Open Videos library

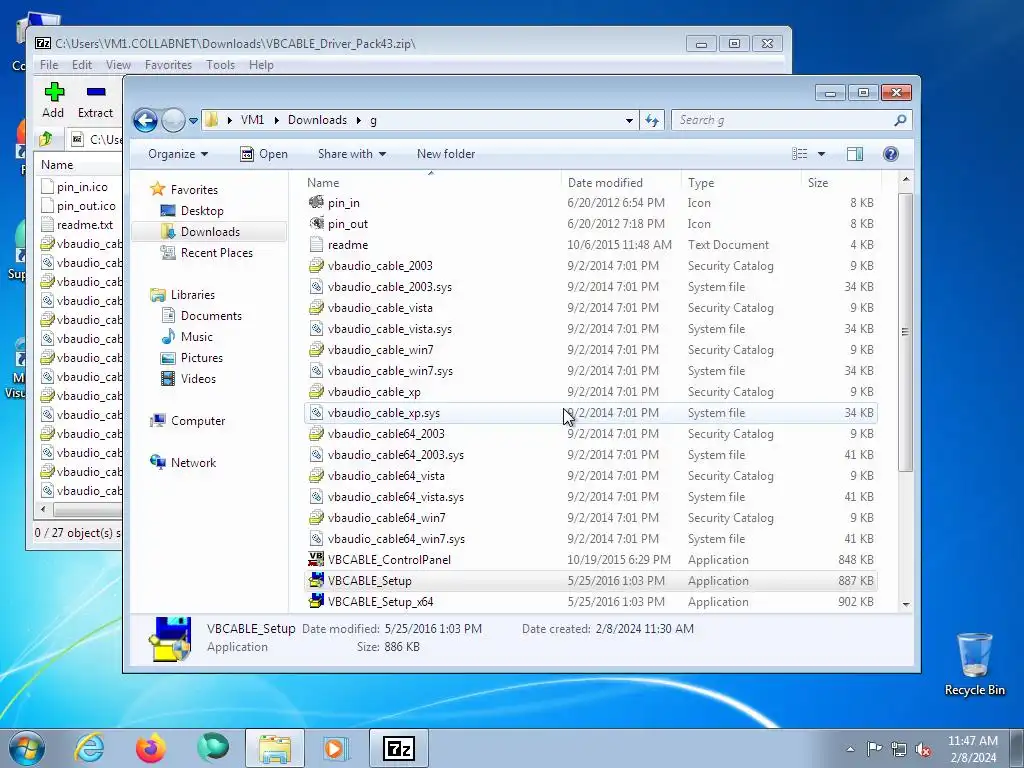point(188,379)
